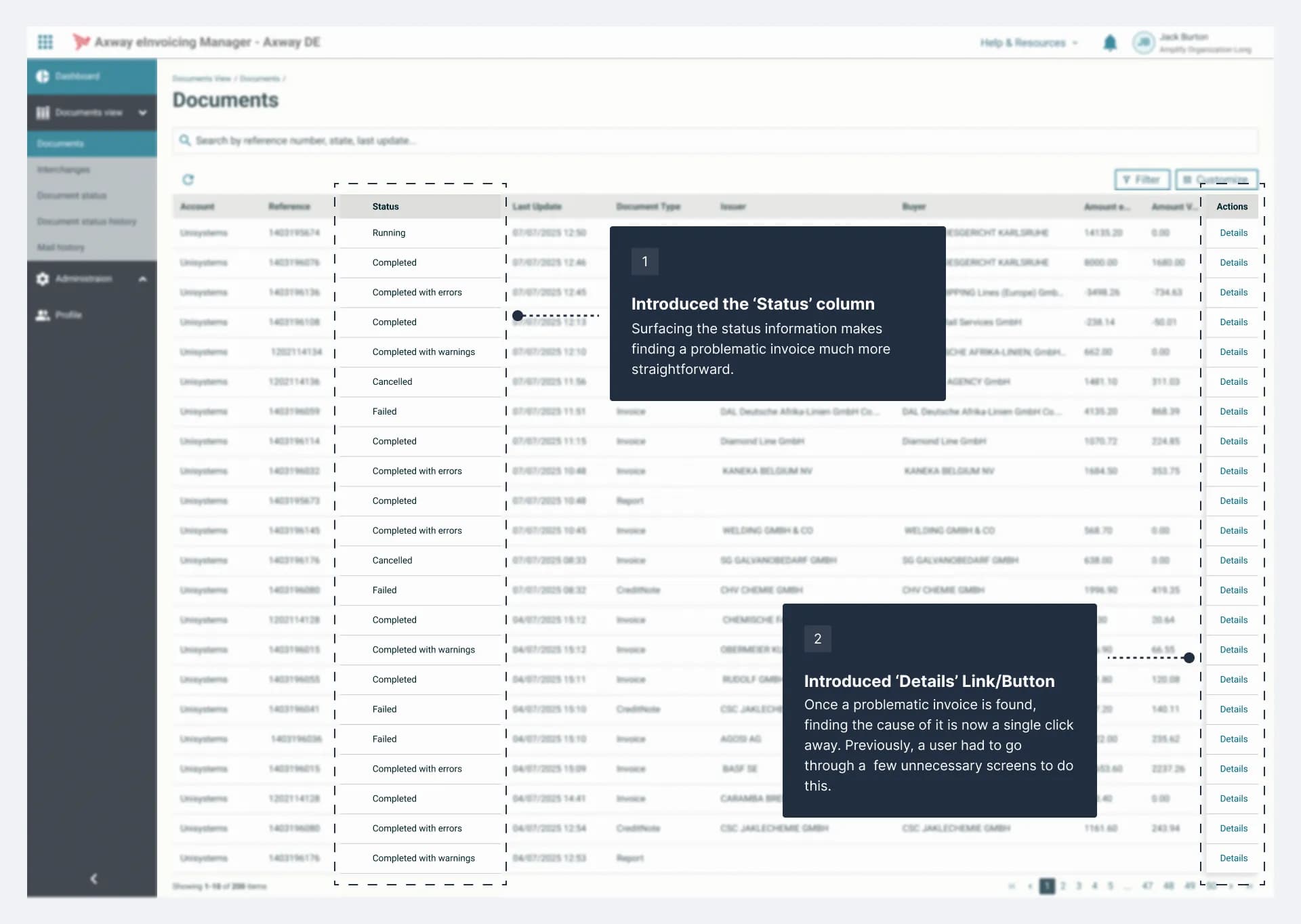Go to page 3 of the results
The width and height of the screenshot is (1301, 924).
1079,886
